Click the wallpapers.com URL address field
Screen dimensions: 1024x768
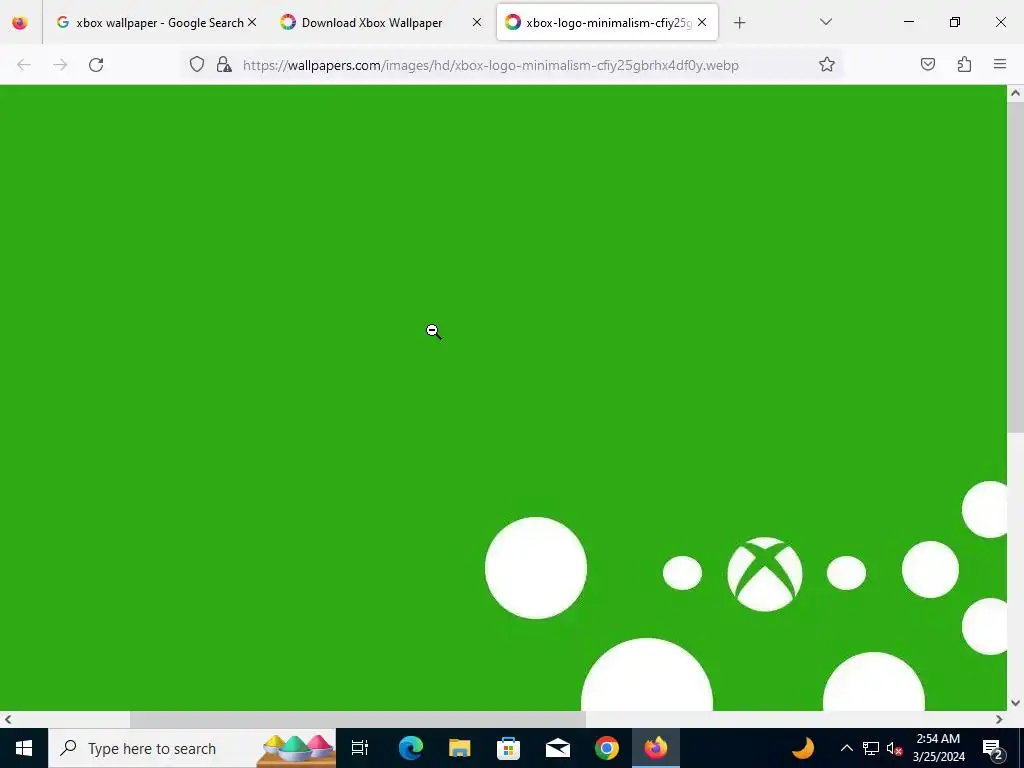(490, 65)
